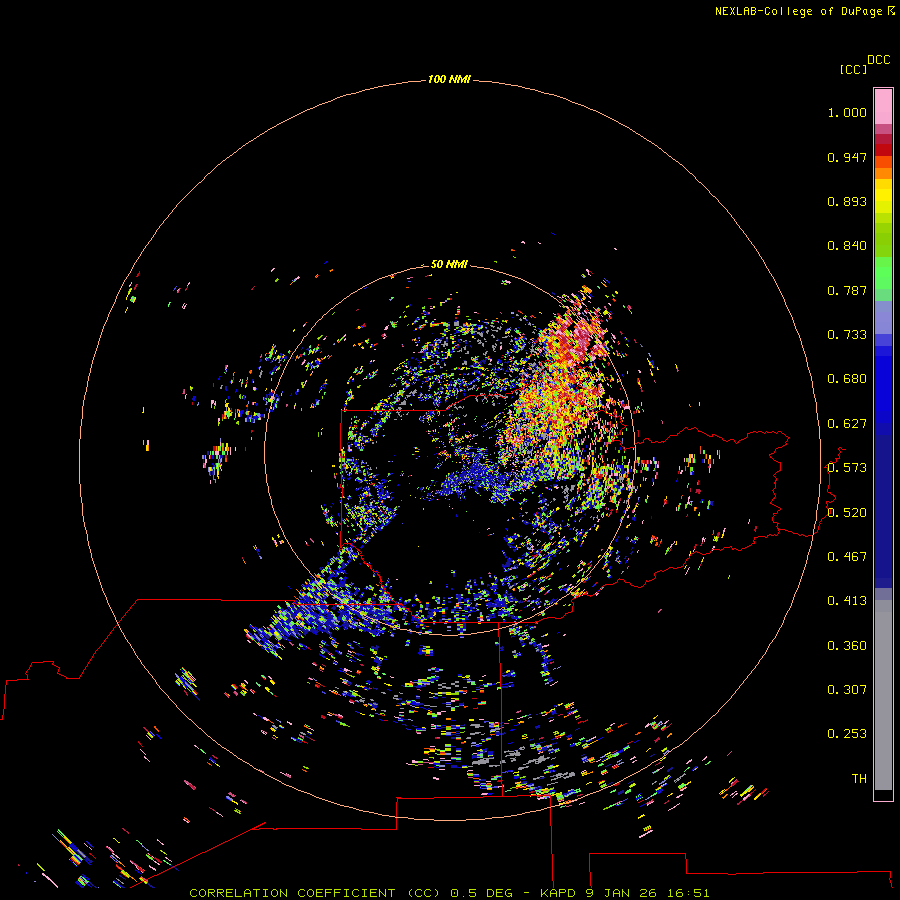Click the 0.520 scale value

point(847,513)
